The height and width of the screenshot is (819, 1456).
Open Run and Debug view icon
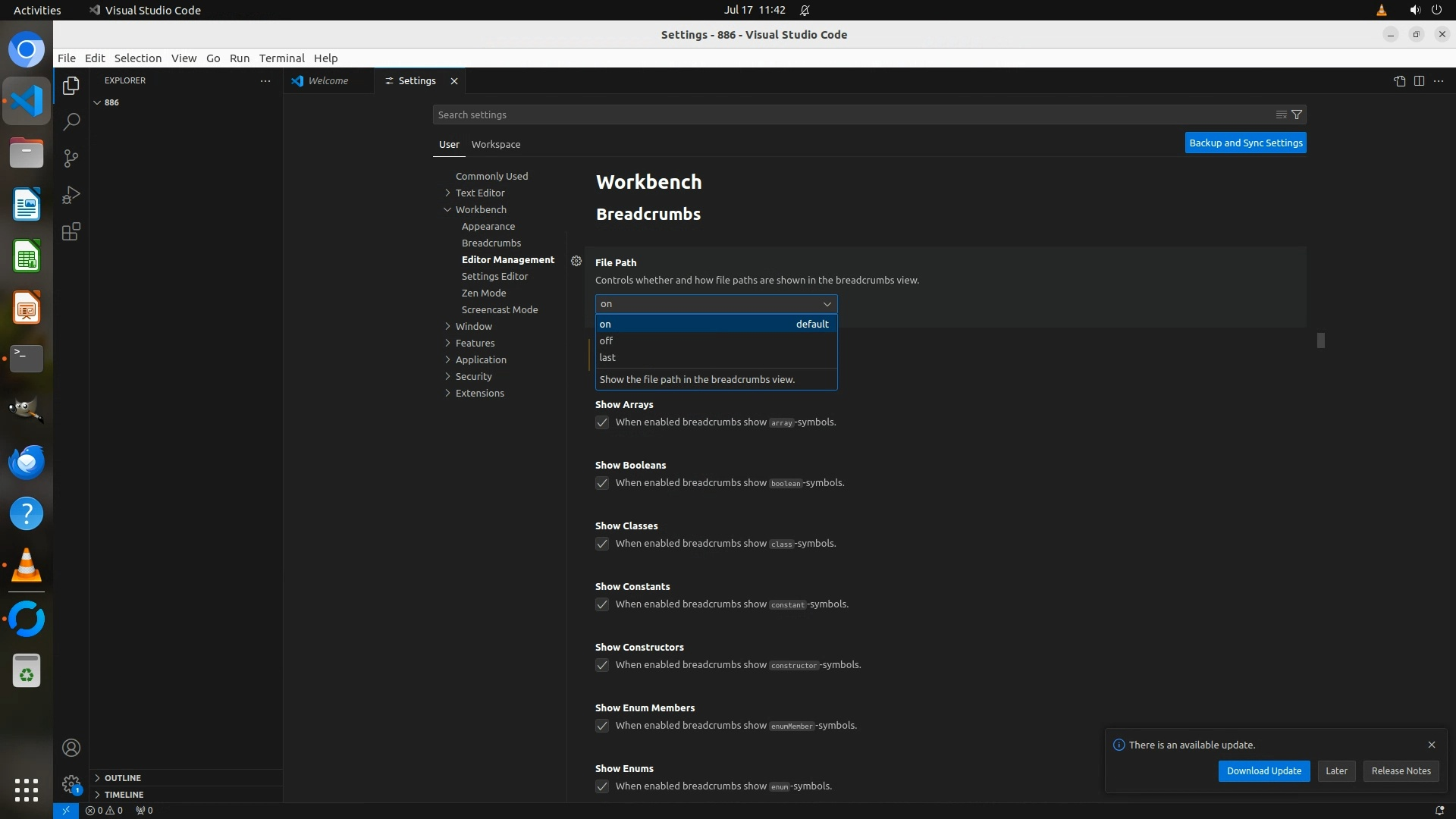(71, 195)
